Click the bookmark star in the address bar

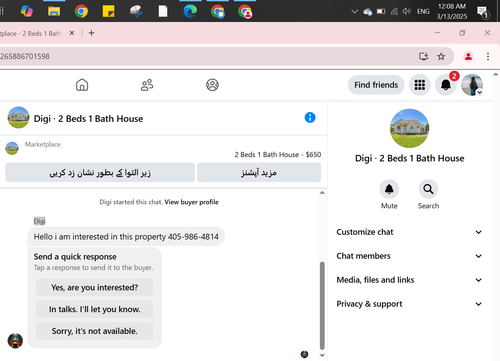point(441,56)
